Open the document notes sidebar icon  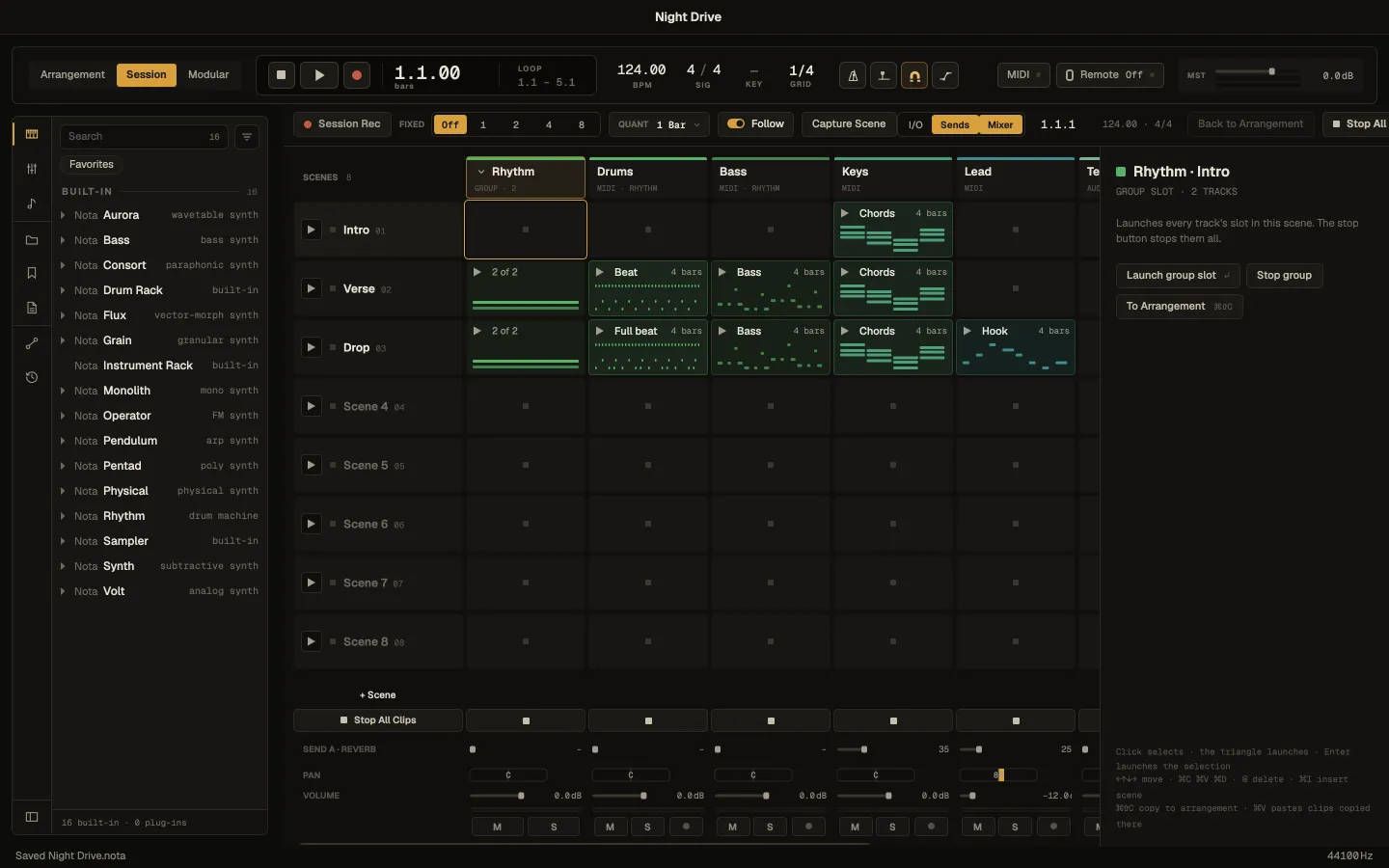pos(32,308)
